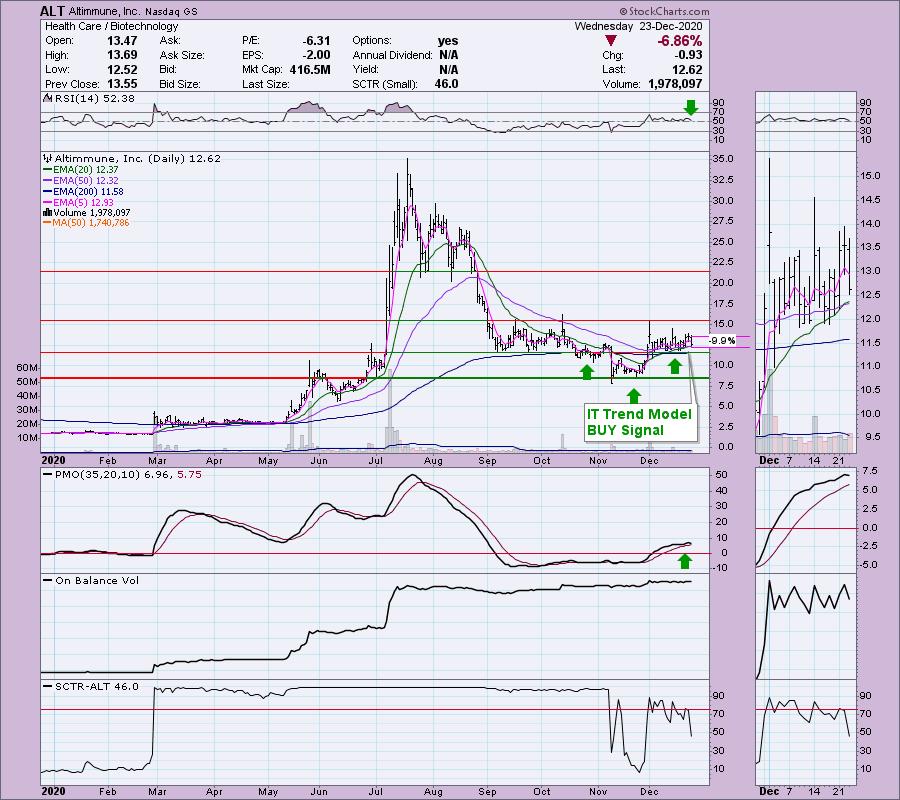Click the Open price value 13.47

[x=122, y=41]
